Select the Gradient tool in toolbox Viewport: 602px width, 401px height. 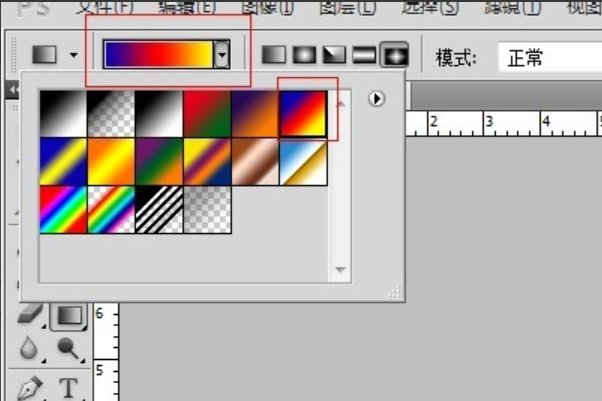pos(68,316)
